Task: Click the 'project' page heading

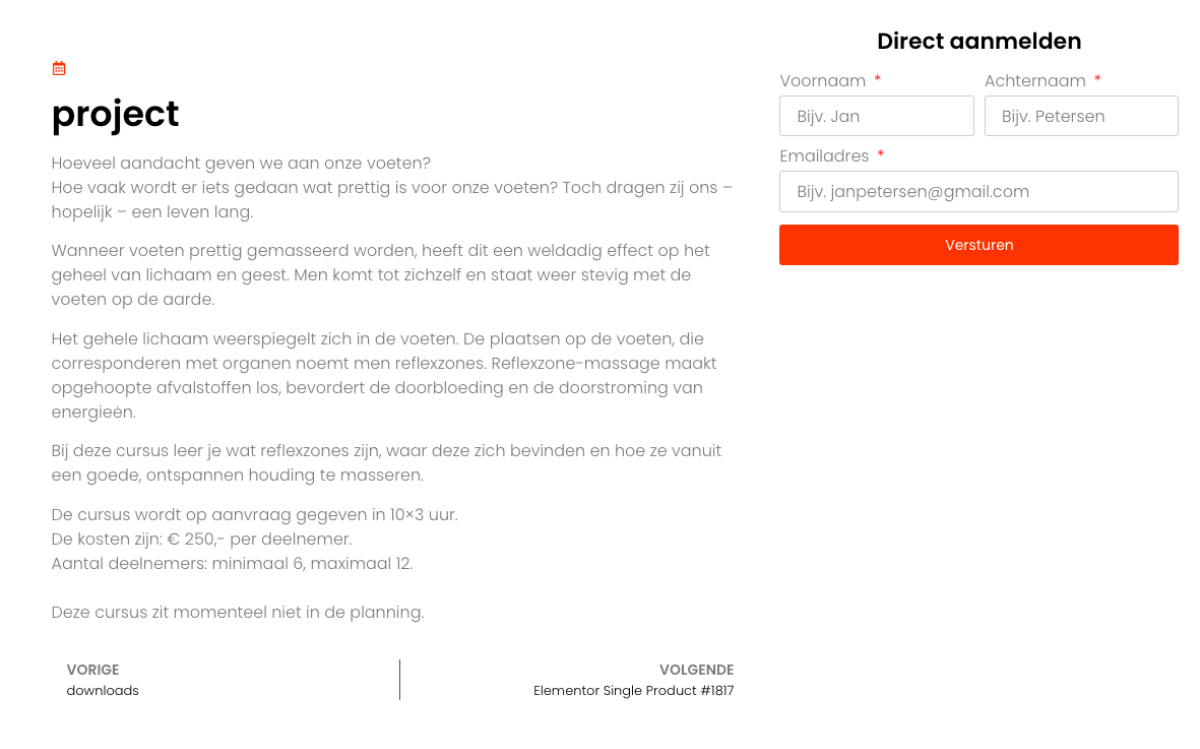Action: pos(115,114)
